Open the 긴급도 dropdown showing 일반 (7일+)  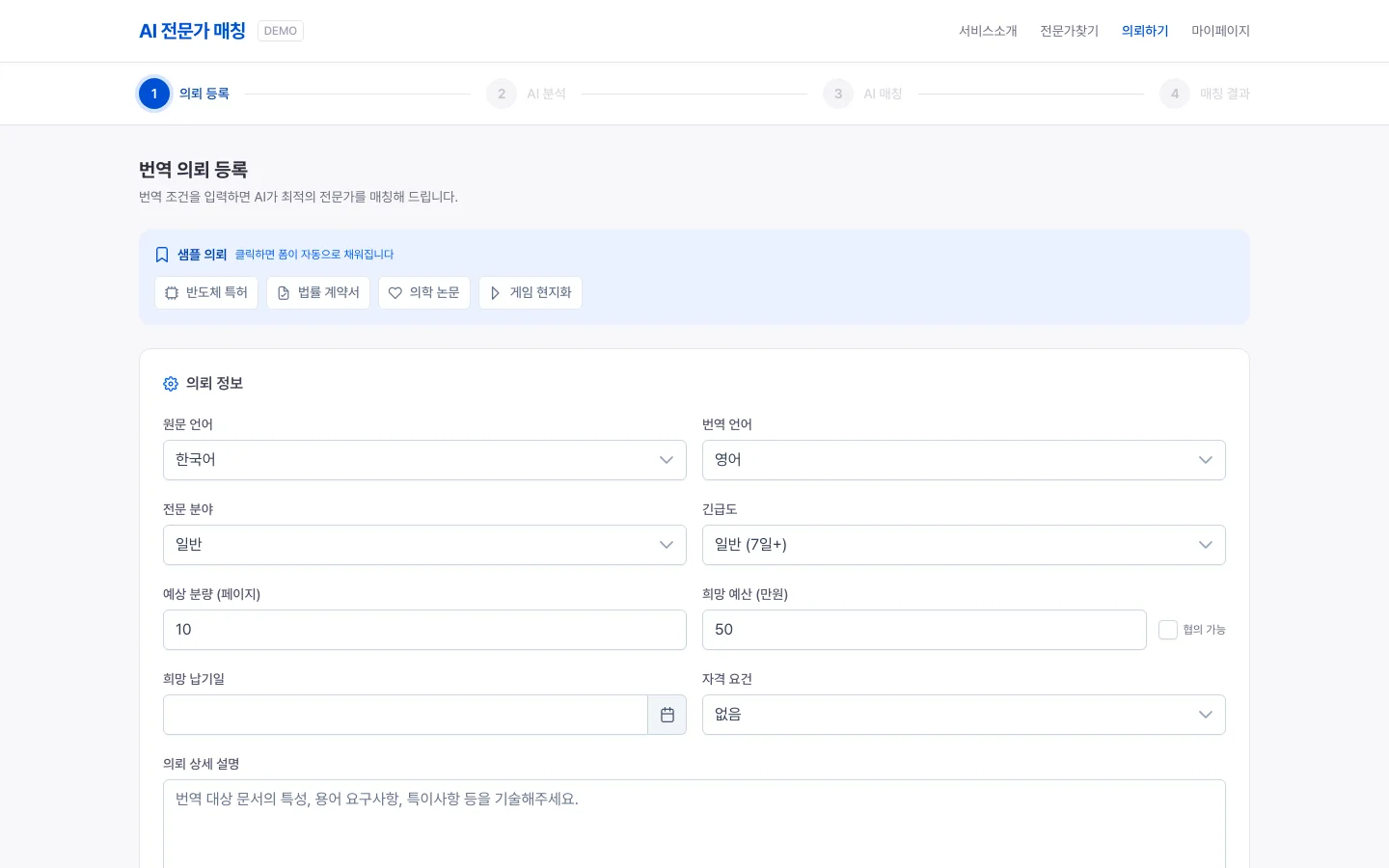[x=965, y=545]
